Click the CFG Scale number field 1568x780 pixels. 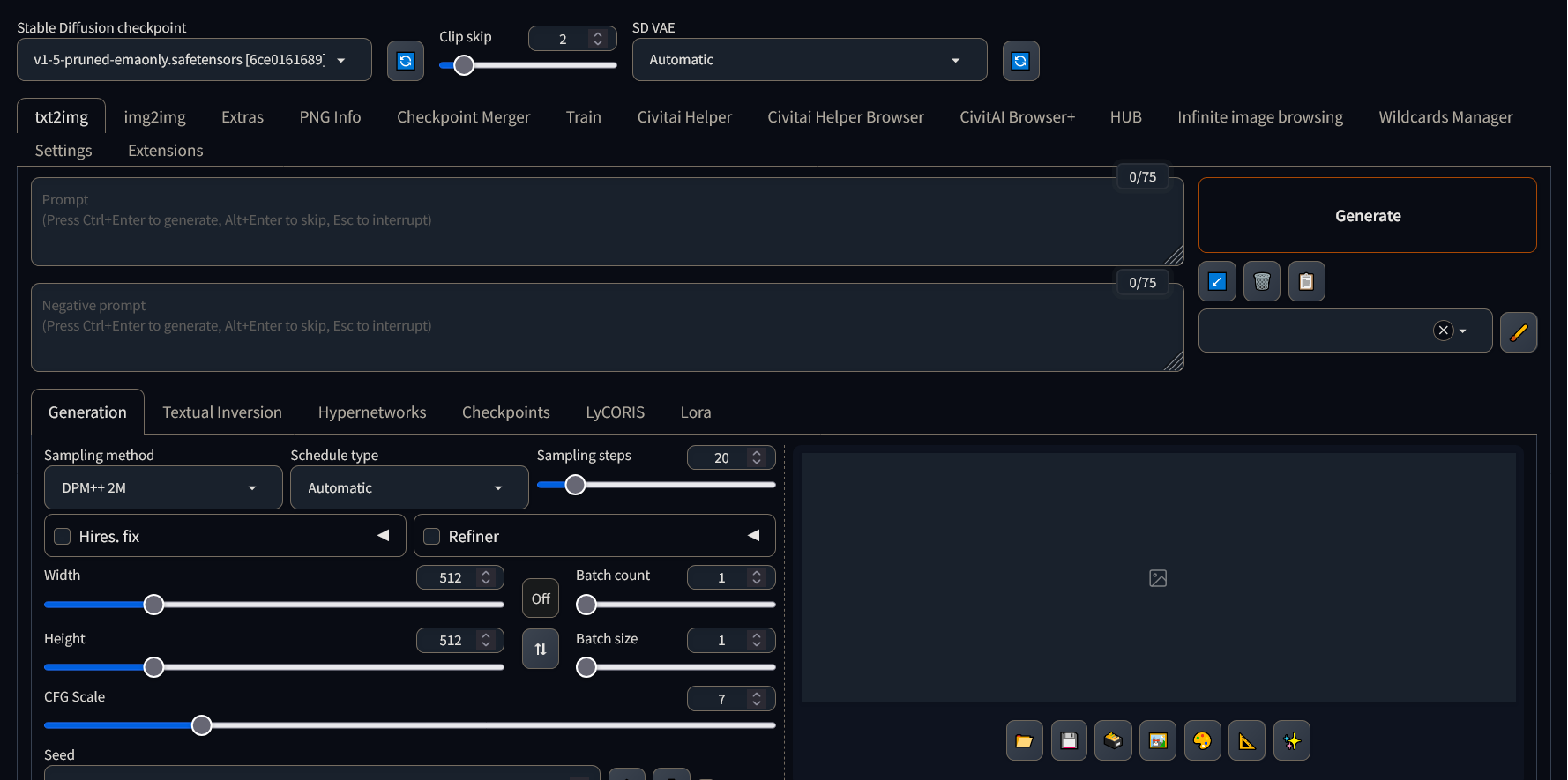pos(731,699)
